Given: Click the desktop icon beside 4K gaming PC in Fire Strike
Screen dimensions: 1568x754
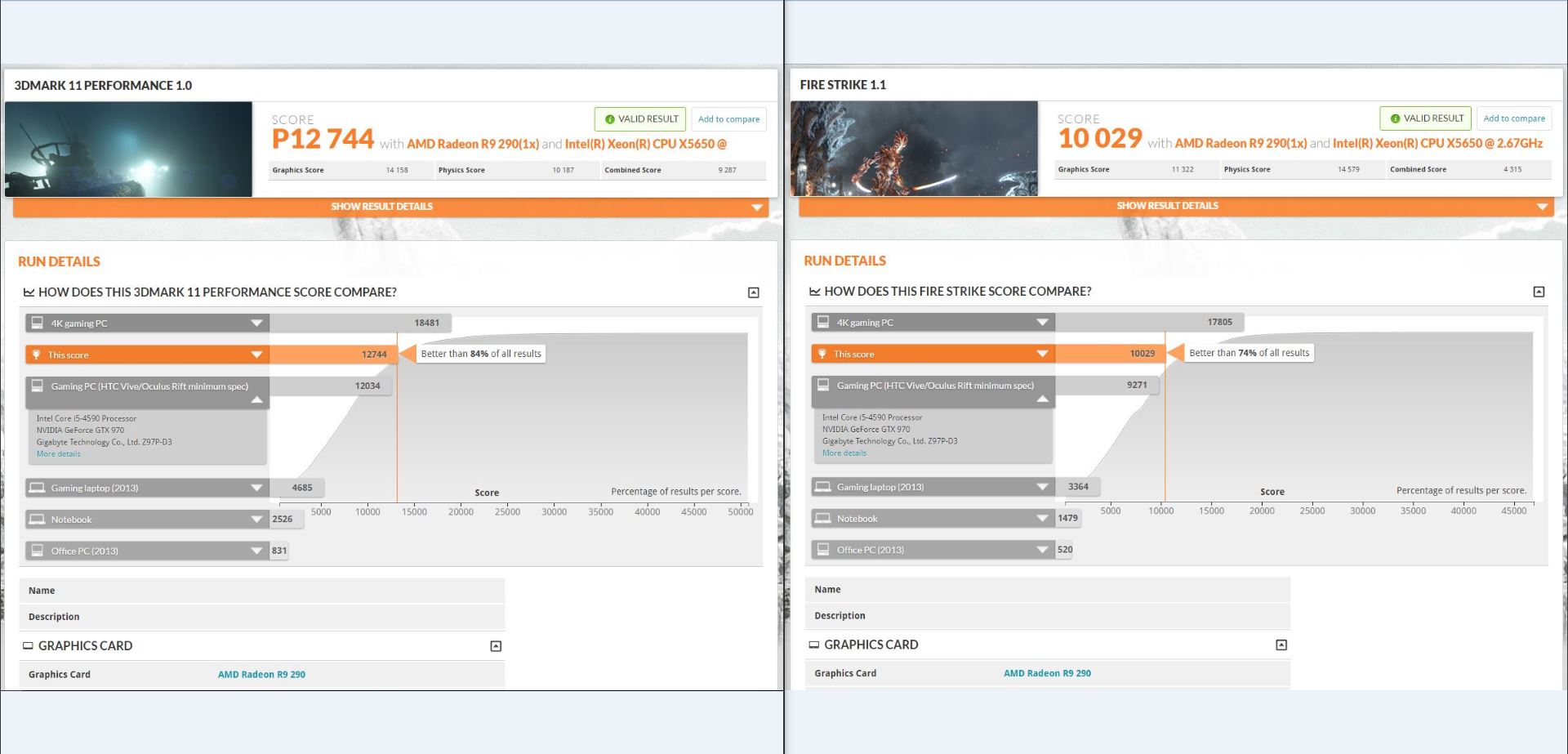Looking at the screenshot, I should coord(822,322).
